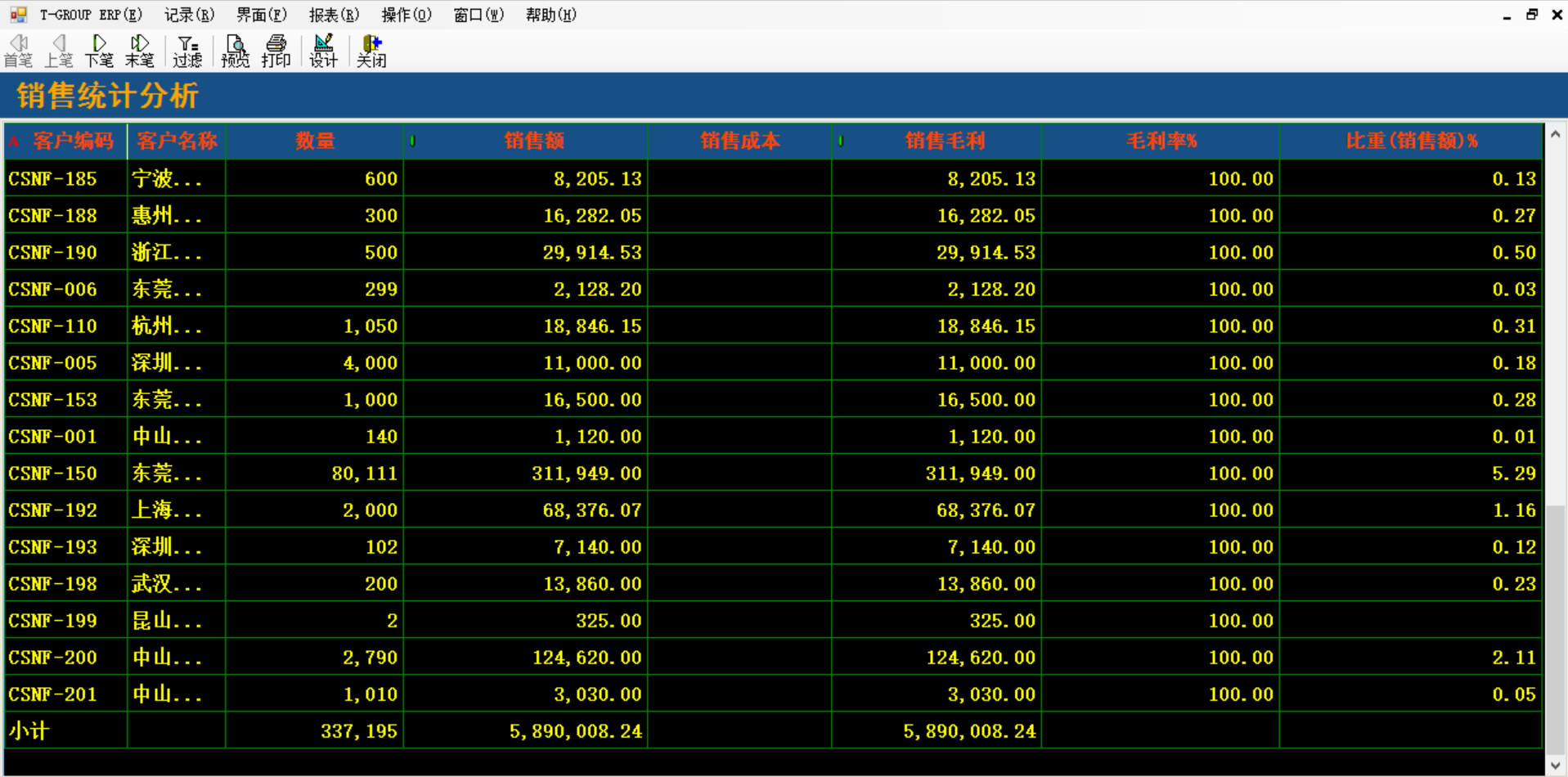Select customer code CSNF-201

52,694
